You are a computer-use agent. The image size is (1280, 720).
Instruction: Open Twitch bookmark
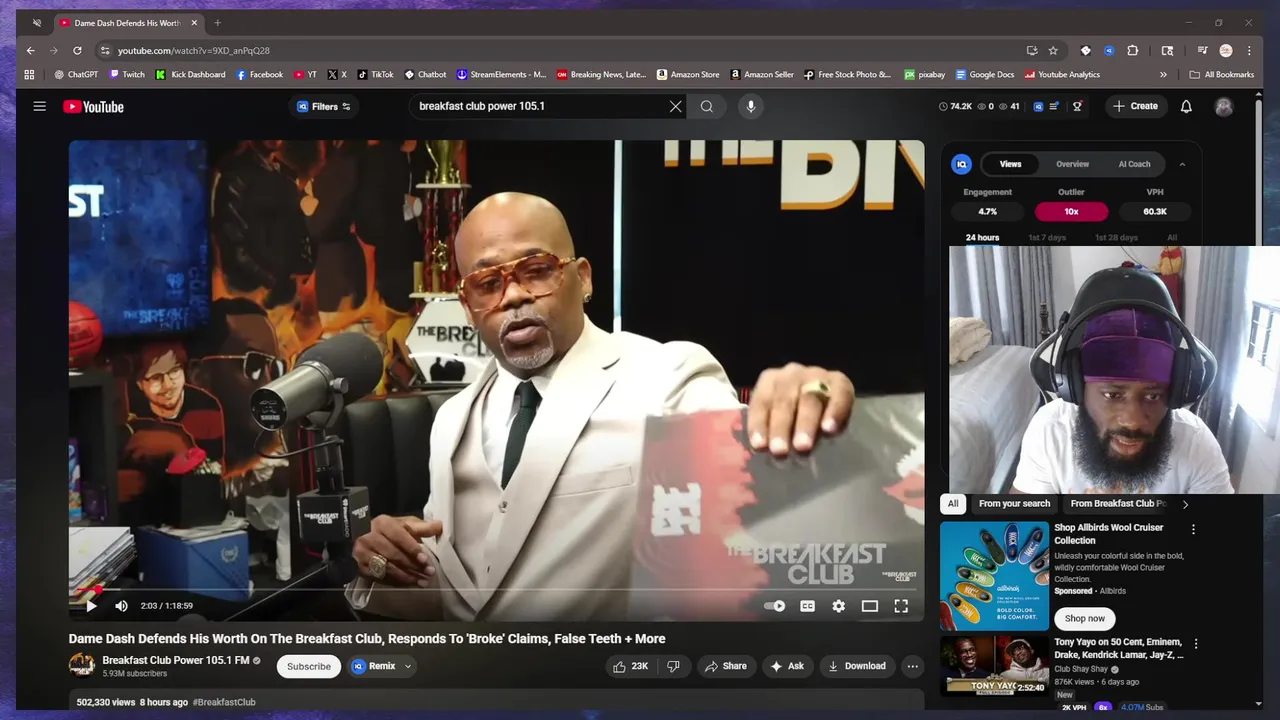coord(127,74)
